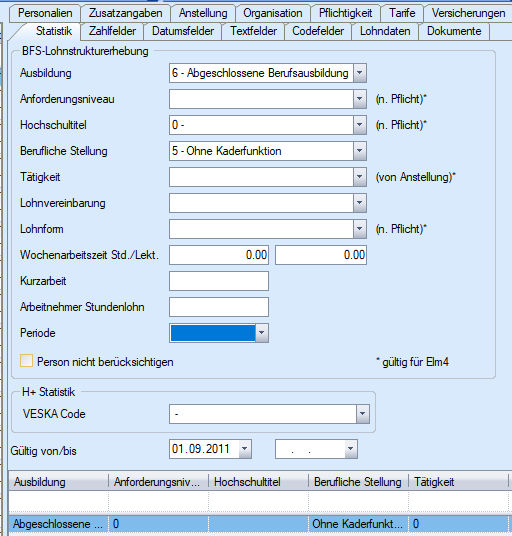Open the Lohnform dropdown
Image resolution: width=512 pixels, height=536 pixels.
(360, 229)
